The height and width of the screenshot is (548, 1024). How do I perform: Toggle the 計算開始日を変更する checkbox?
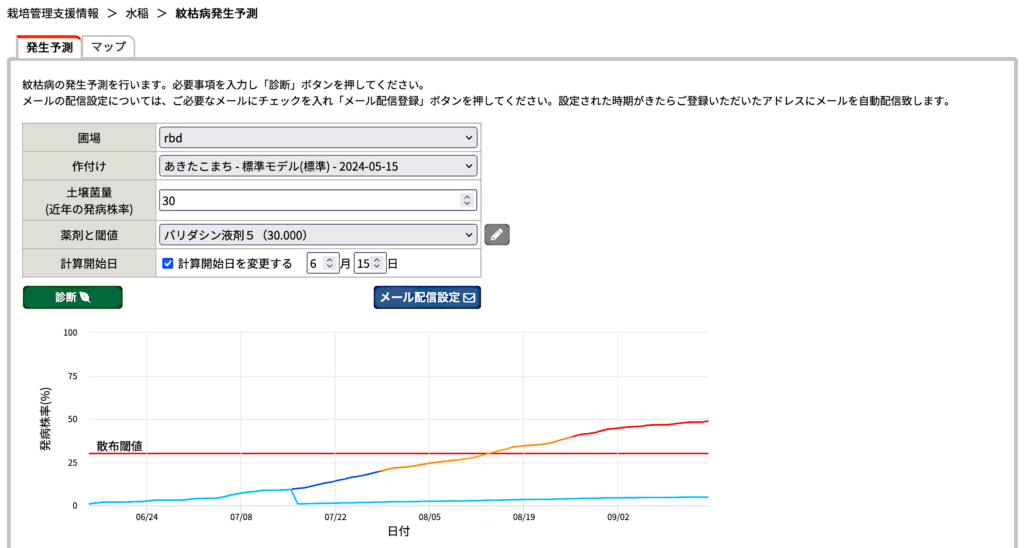coord(168,264)
